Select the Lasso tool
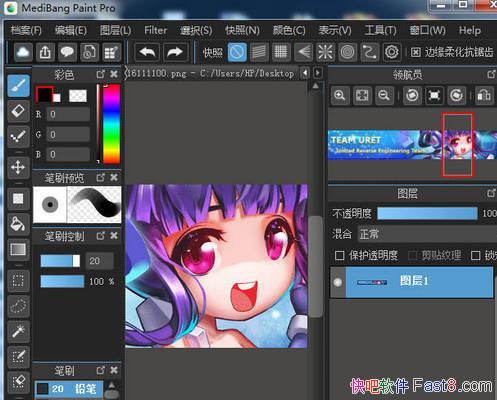Screen dimensions: 497x400 point(18,306)
